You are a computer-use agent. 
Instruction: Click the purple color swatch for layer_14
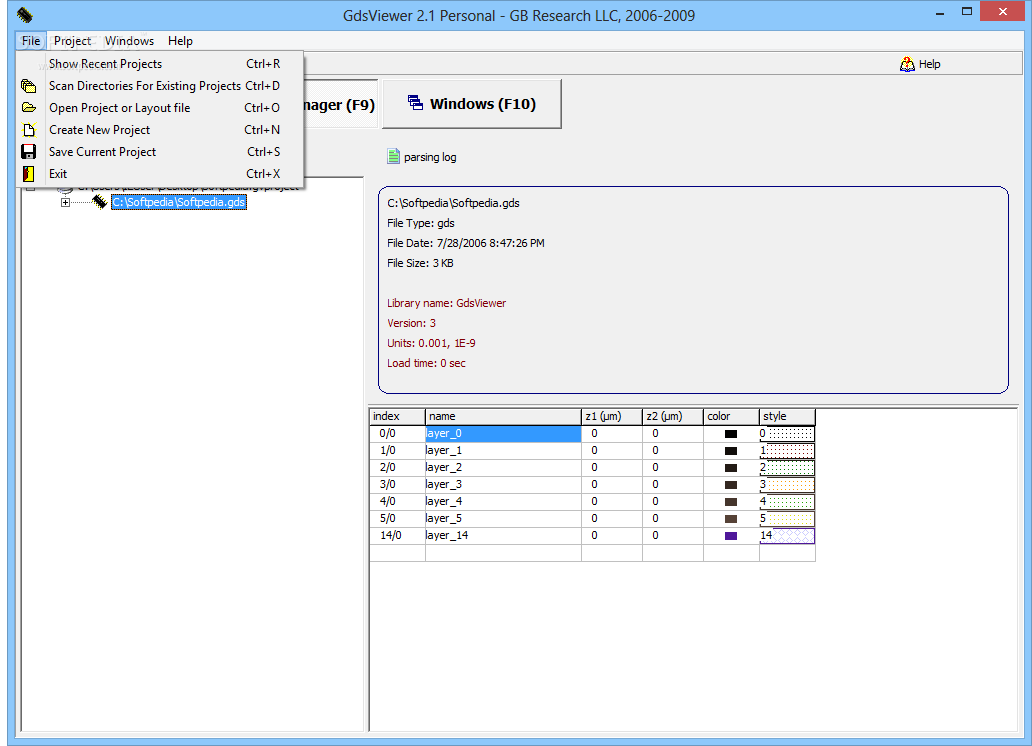click(x=731, y=536)
